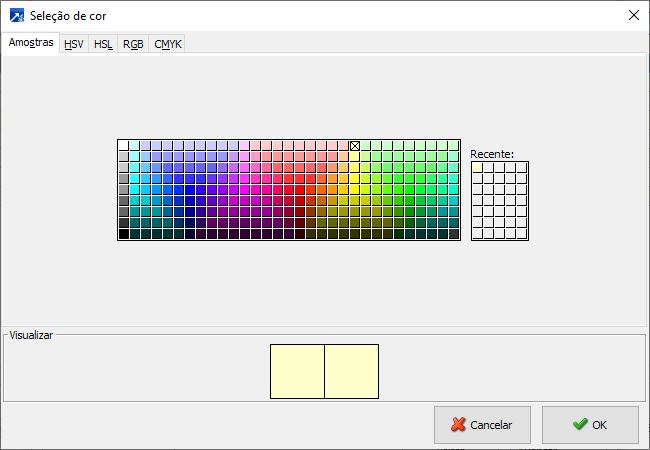Pick the currently selected X-marked swatch
650x450 pixels.
pos(355,146)
